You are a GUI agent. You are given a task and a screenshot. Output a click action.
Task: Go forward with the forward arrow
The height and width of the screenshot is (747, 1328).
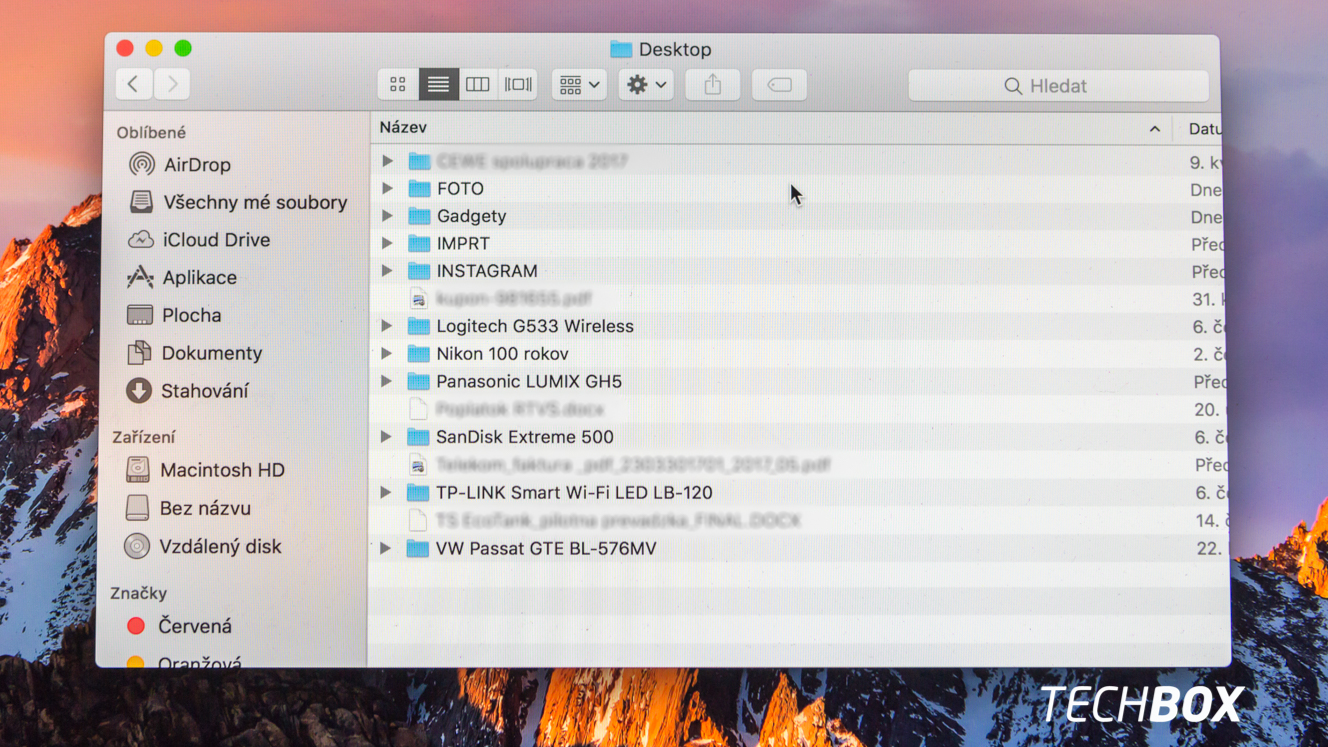(x=172, y=84)
